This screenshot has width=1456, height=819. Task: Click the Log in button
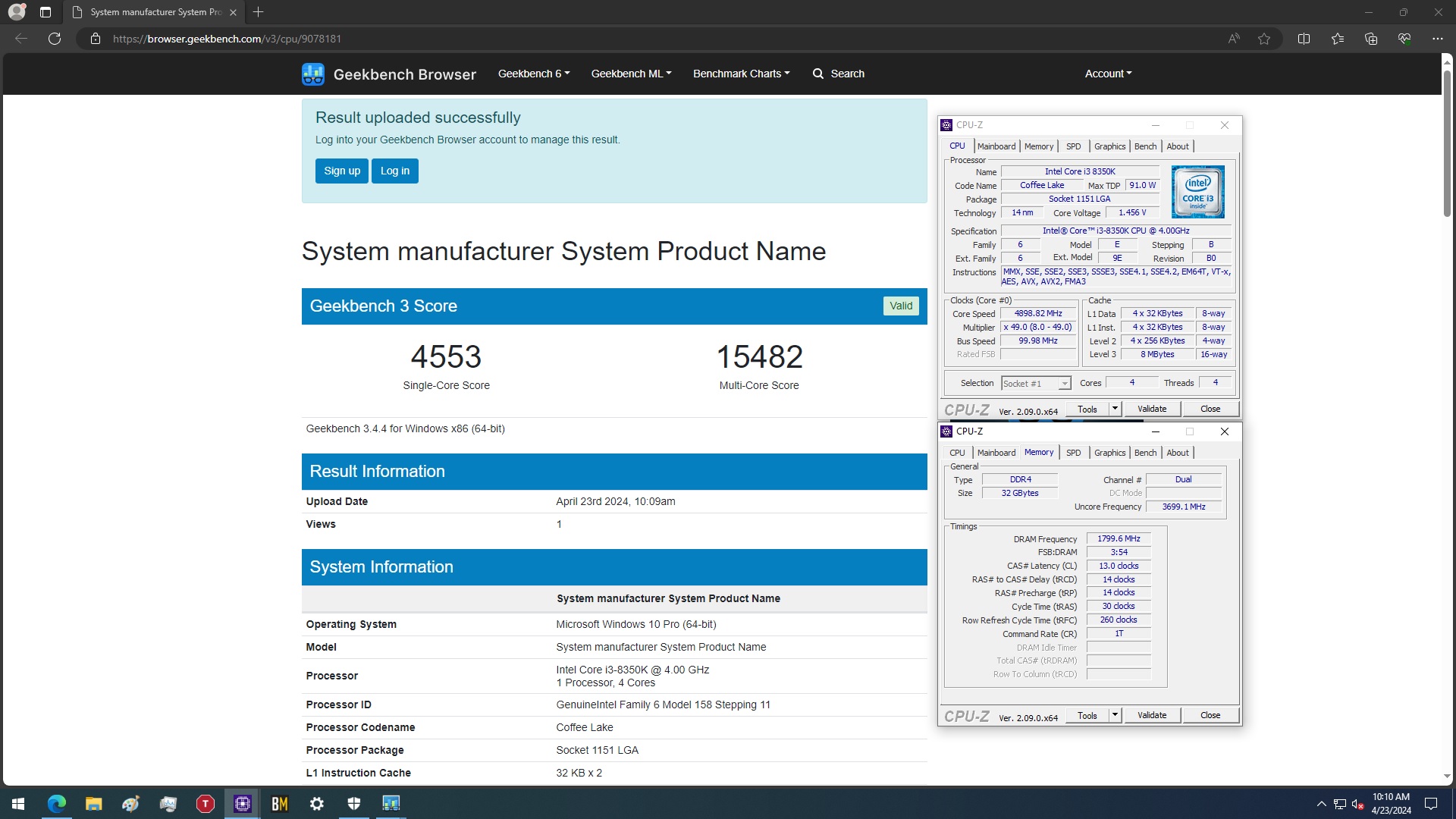click(395, 171)
